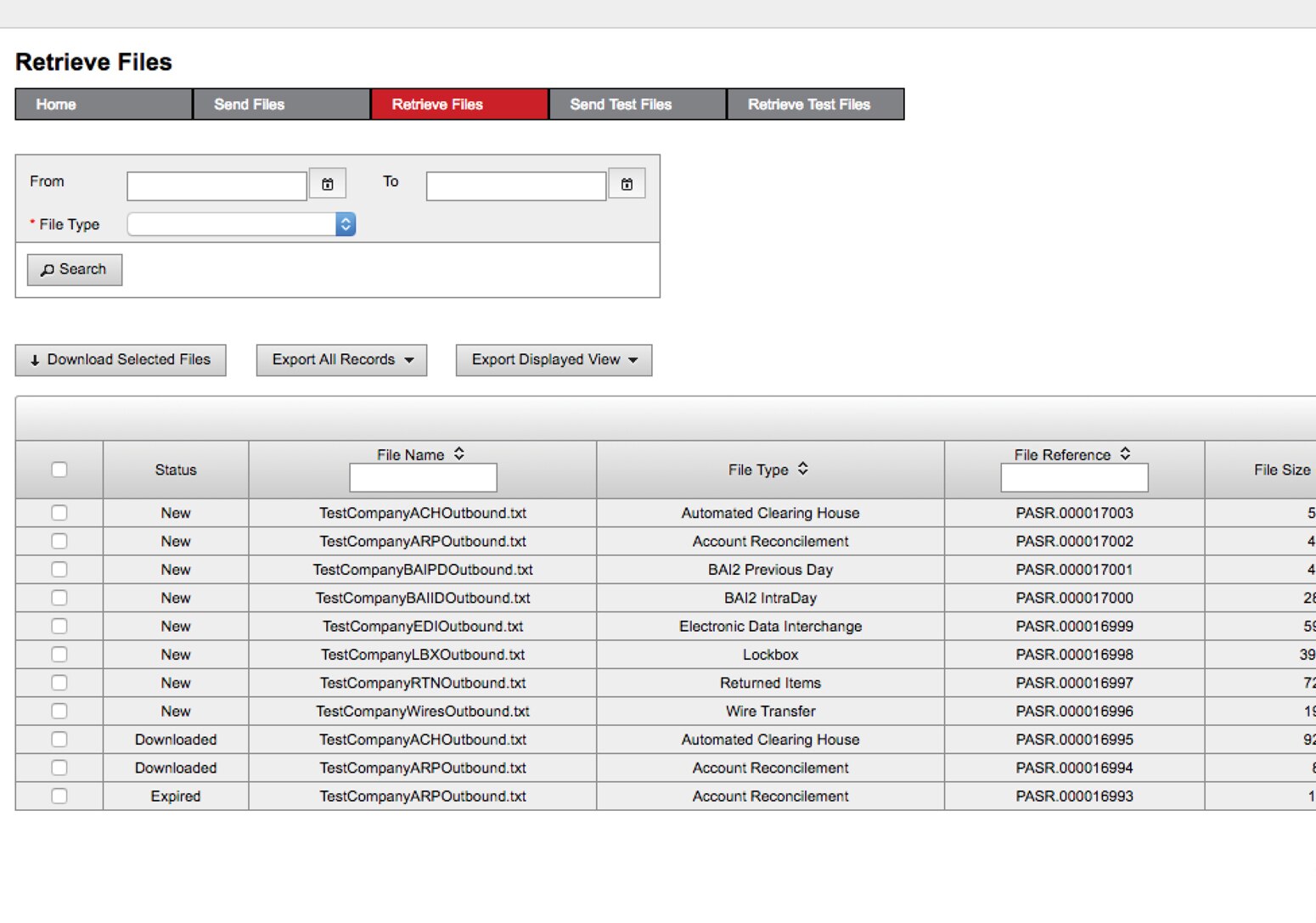Click Download Selected Files
The image size is (1316, 923).
[120, 359]
